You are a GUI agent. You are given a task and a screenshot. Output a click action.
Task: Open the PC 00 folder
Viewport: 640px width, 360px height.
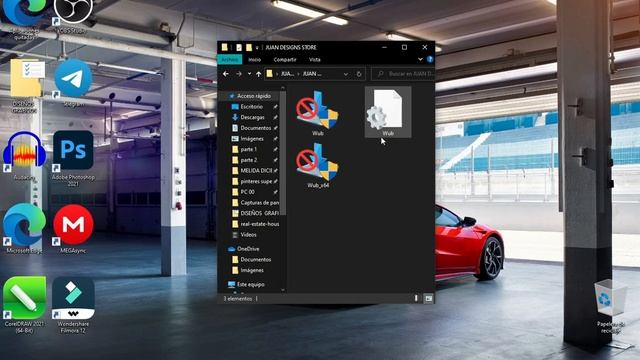tap(247, 192)
